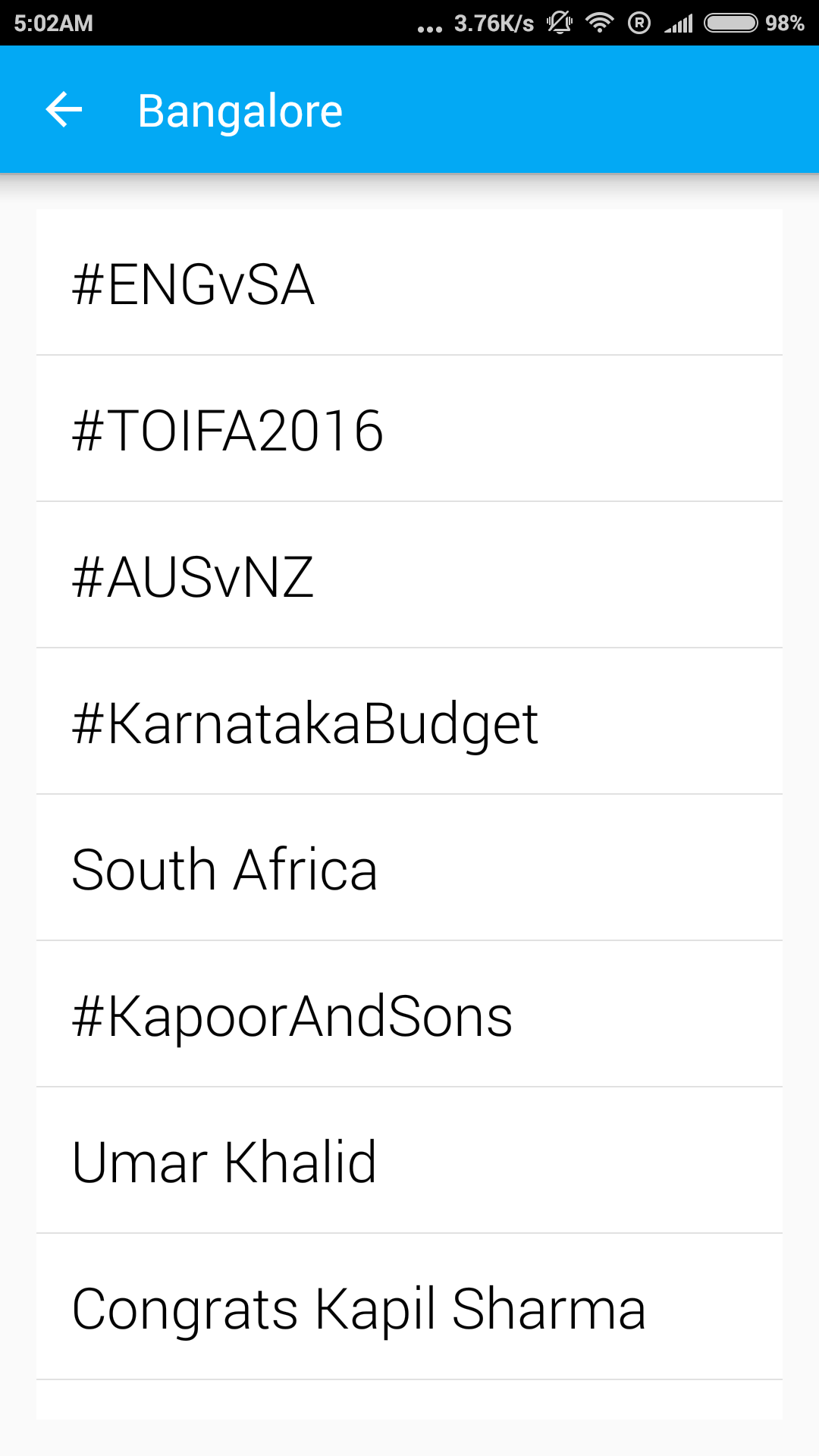Tap the 5:02AM clock

click(53, 24)
